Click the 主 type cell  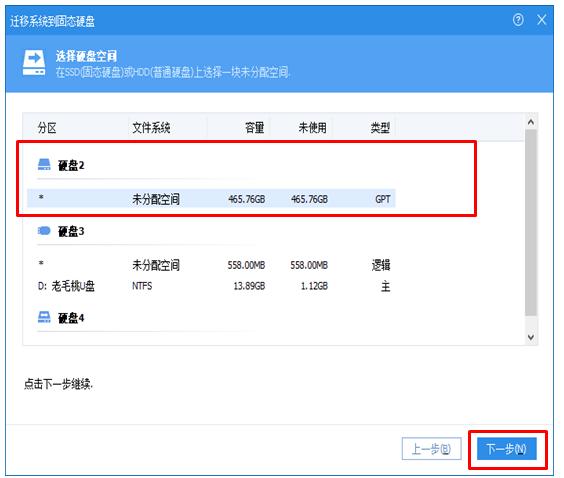[x=386, y=286]
